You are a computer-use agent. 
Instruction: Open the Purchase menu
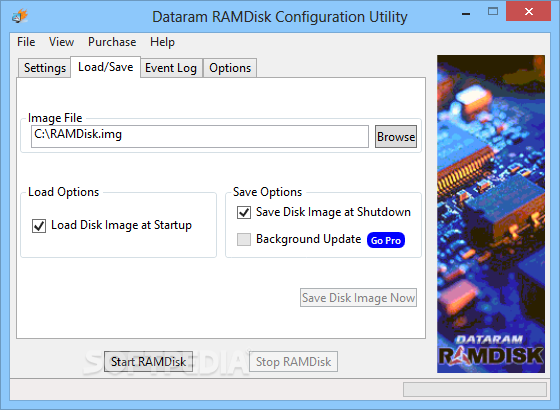pos(112,42)
